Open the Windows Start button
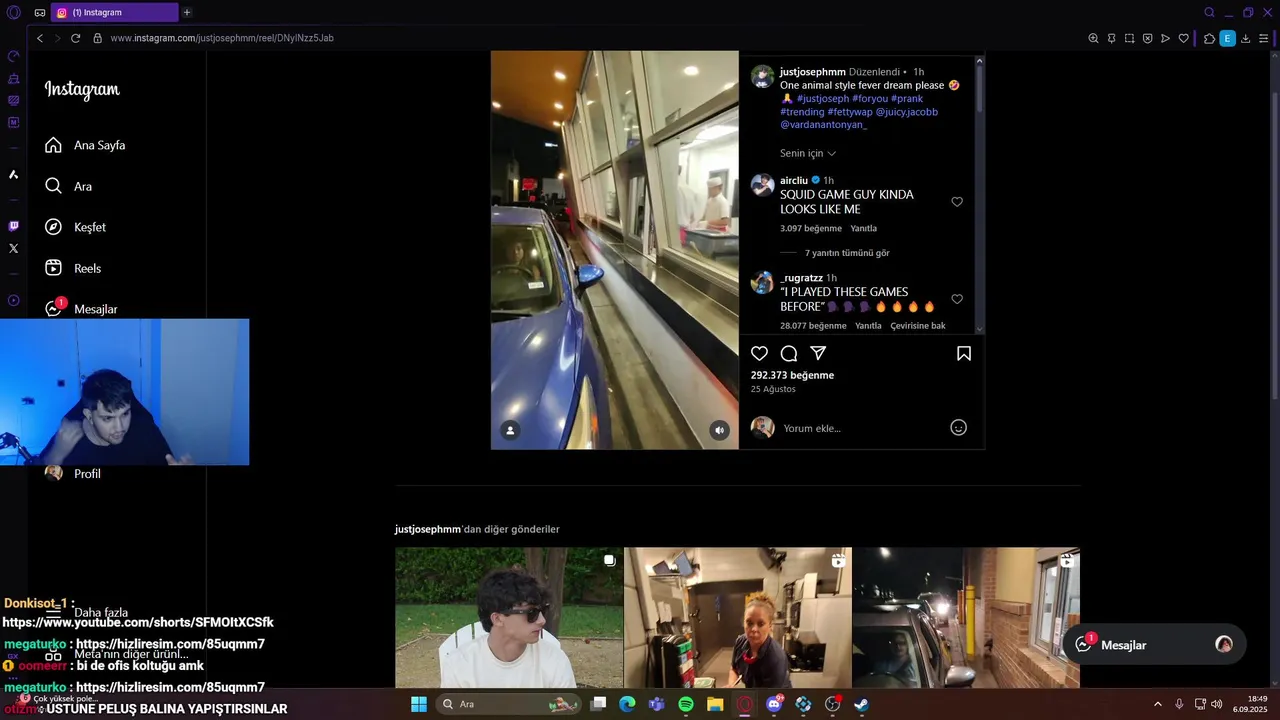The width and height of the screenshot is (1280, 720). pyautogui.click(x=418, y=704)
